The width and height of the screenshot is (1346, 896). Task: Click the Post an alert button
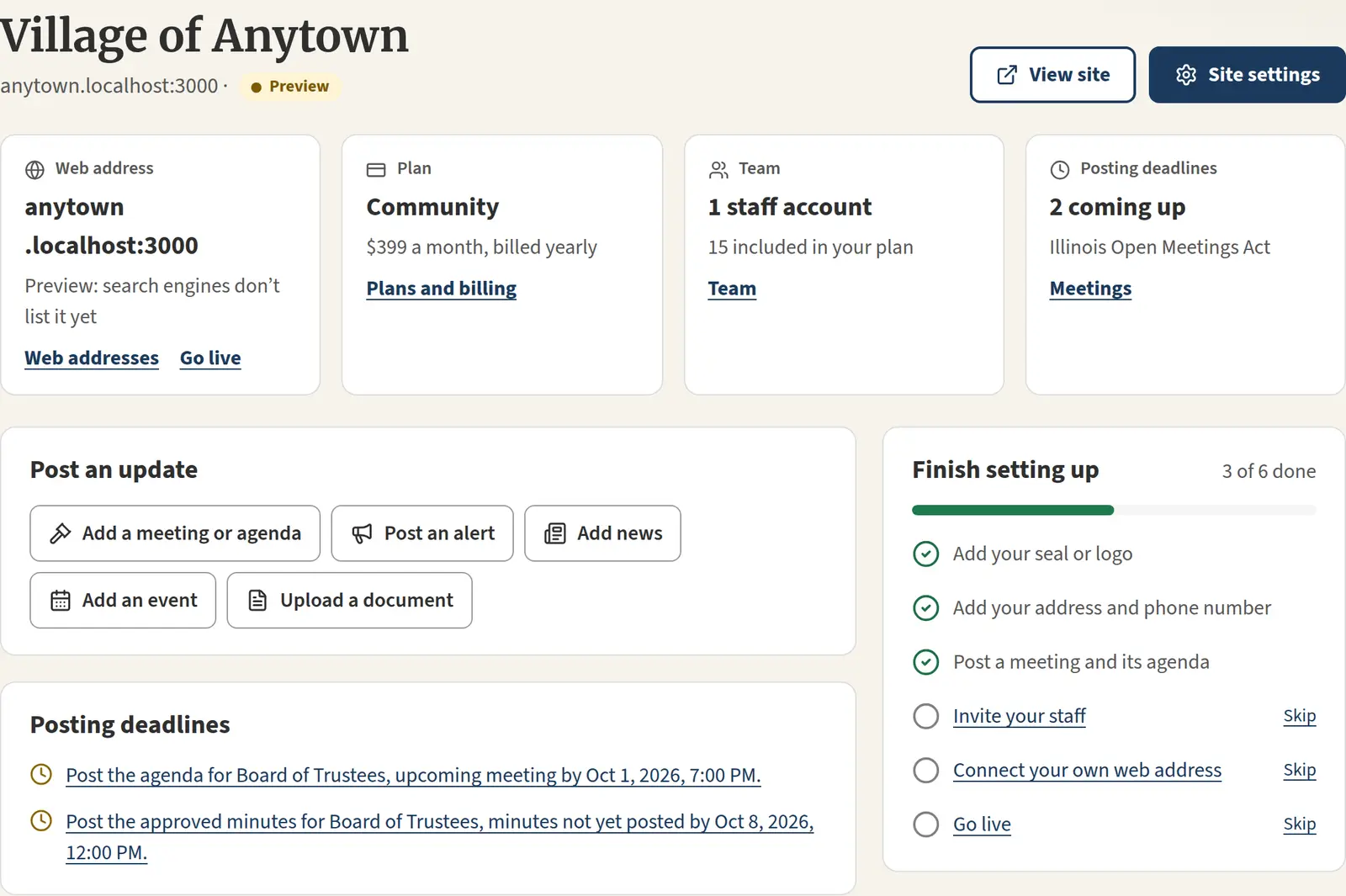point(422,533)
